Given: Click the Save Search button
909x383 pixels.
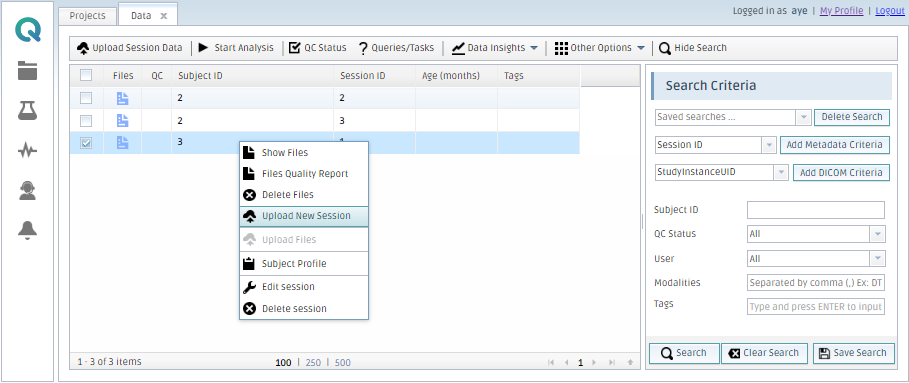Looking at the screenshot, I should coord(853,353).
